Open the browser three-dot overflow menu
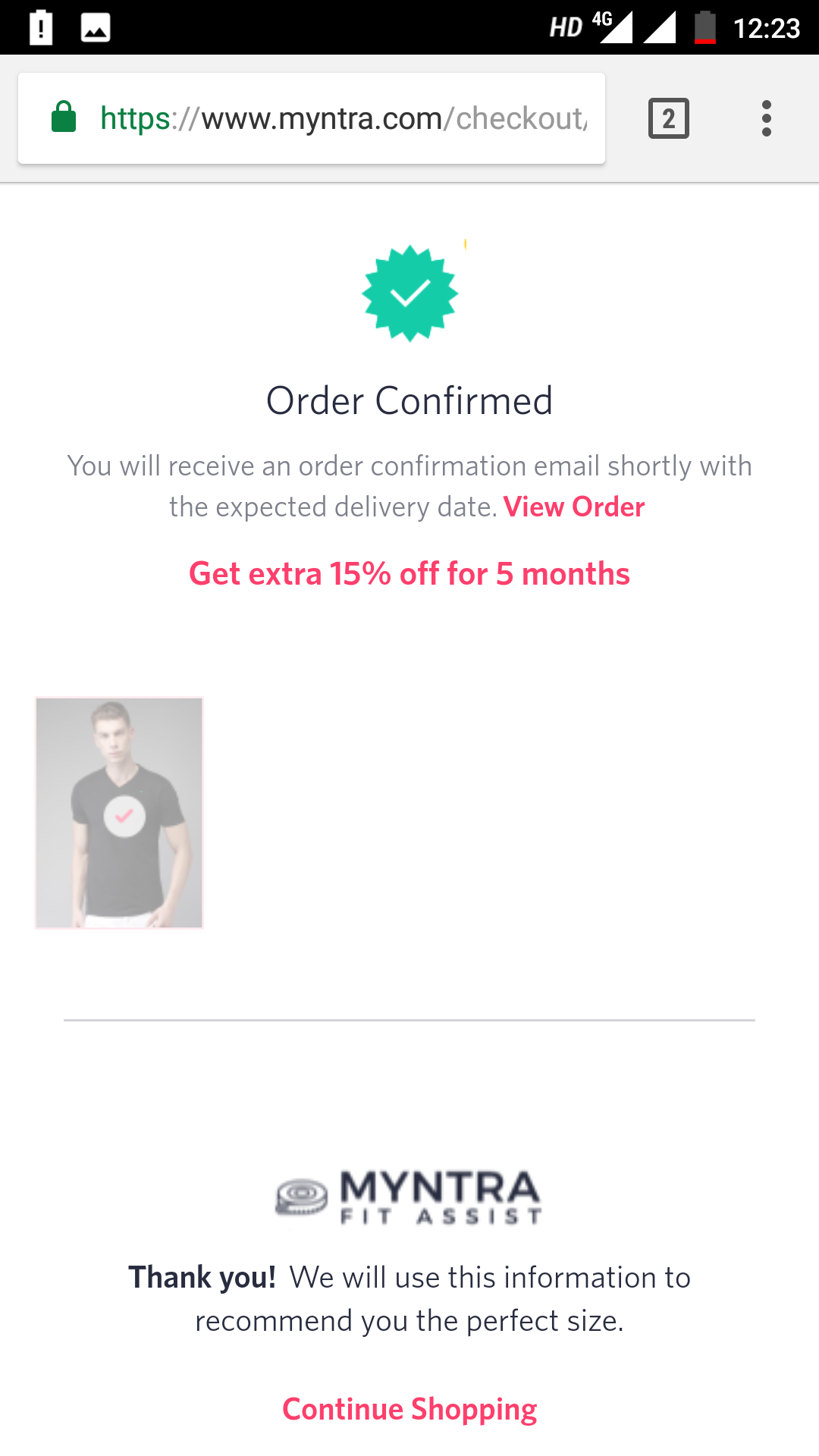 pos(766,119)
